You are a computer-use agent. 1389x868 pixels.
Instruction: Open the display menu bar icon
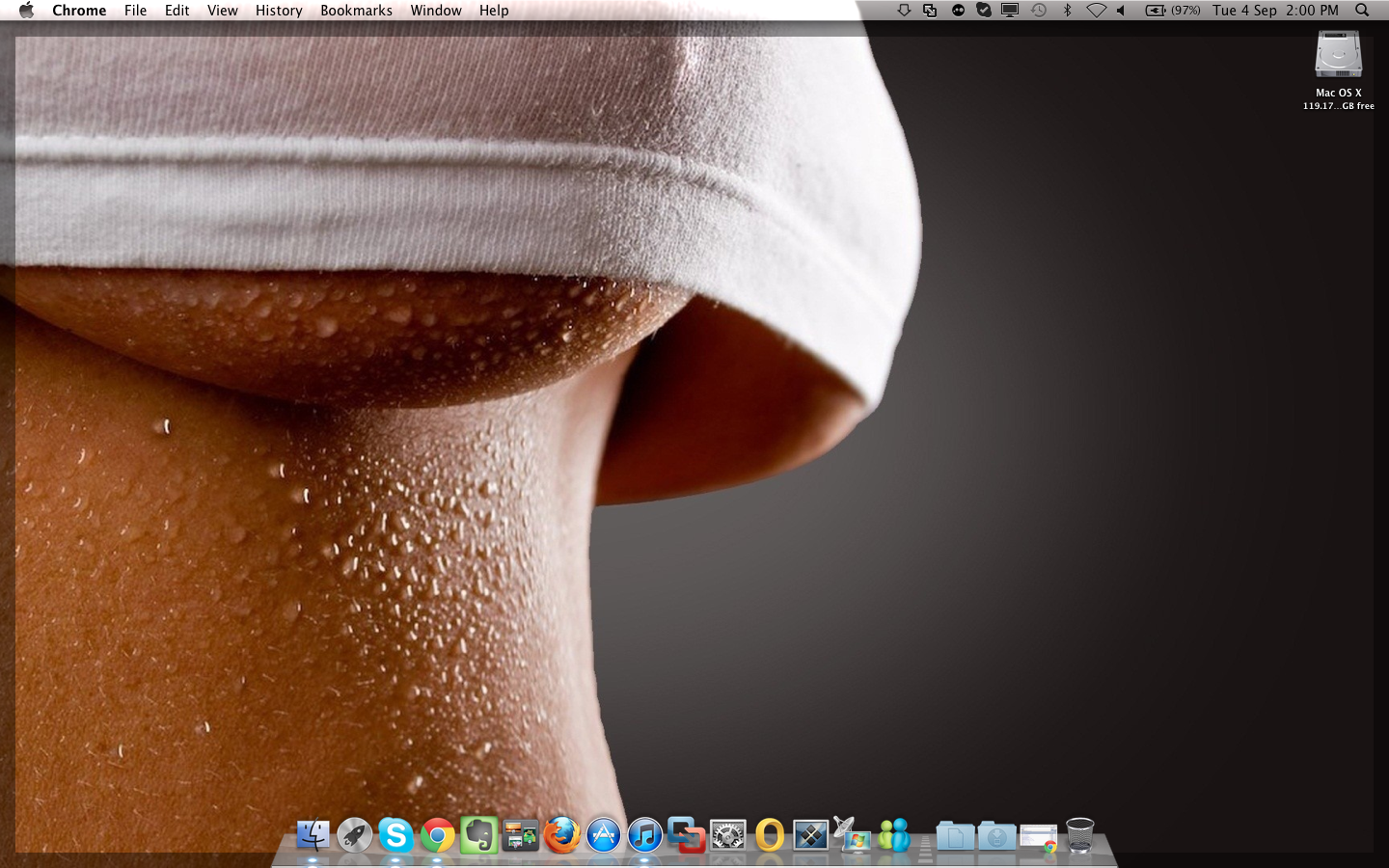click(1010, 10)
